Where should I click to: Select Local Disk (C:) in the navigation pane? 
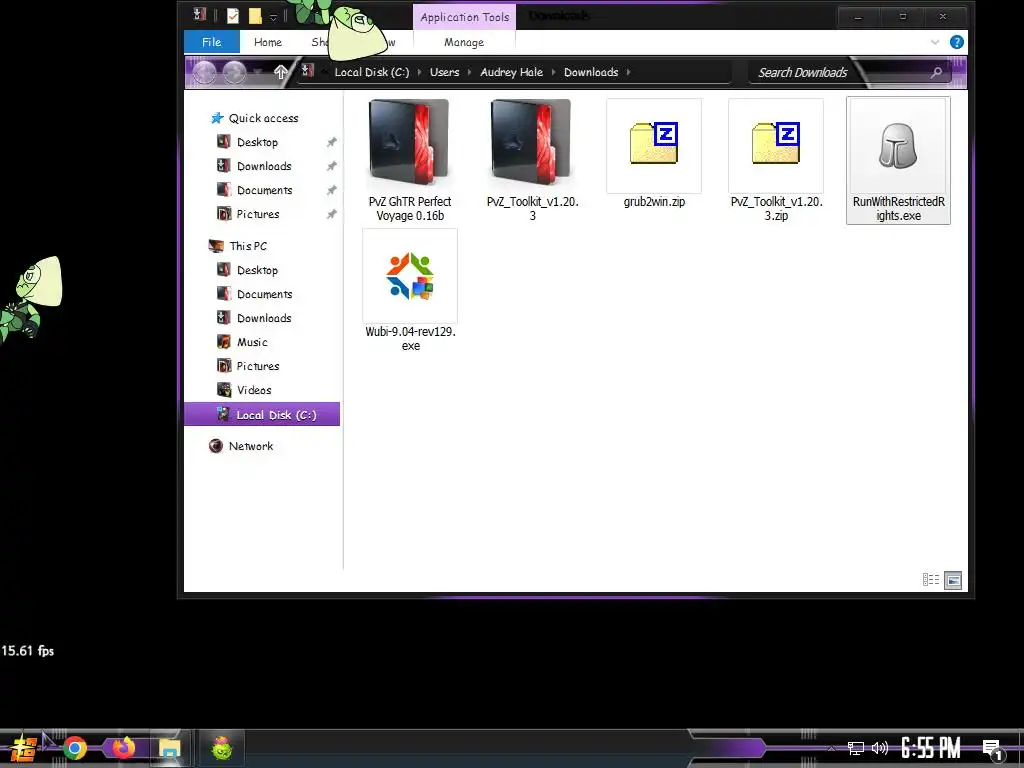tap(262, 414)
